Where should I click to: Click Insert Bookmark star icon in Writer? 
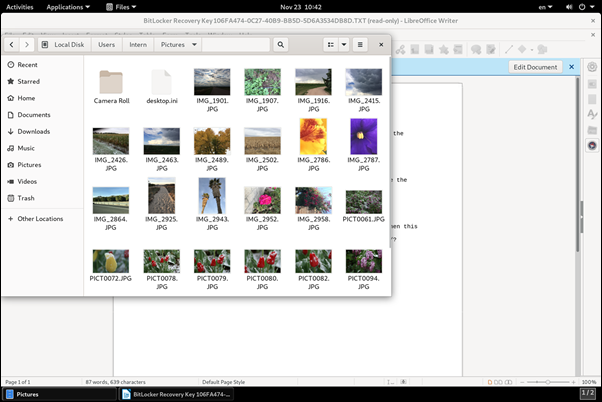pos(444,50)
